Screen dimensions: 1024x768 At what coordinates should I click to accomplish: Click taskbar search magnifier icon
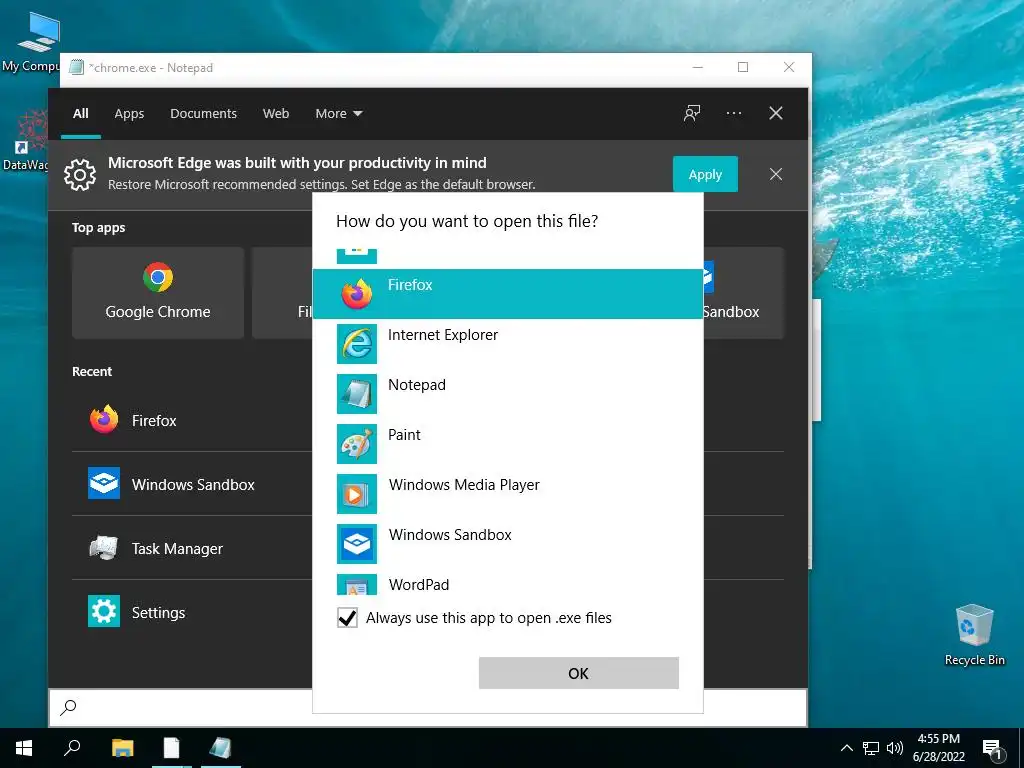(72, 748)
